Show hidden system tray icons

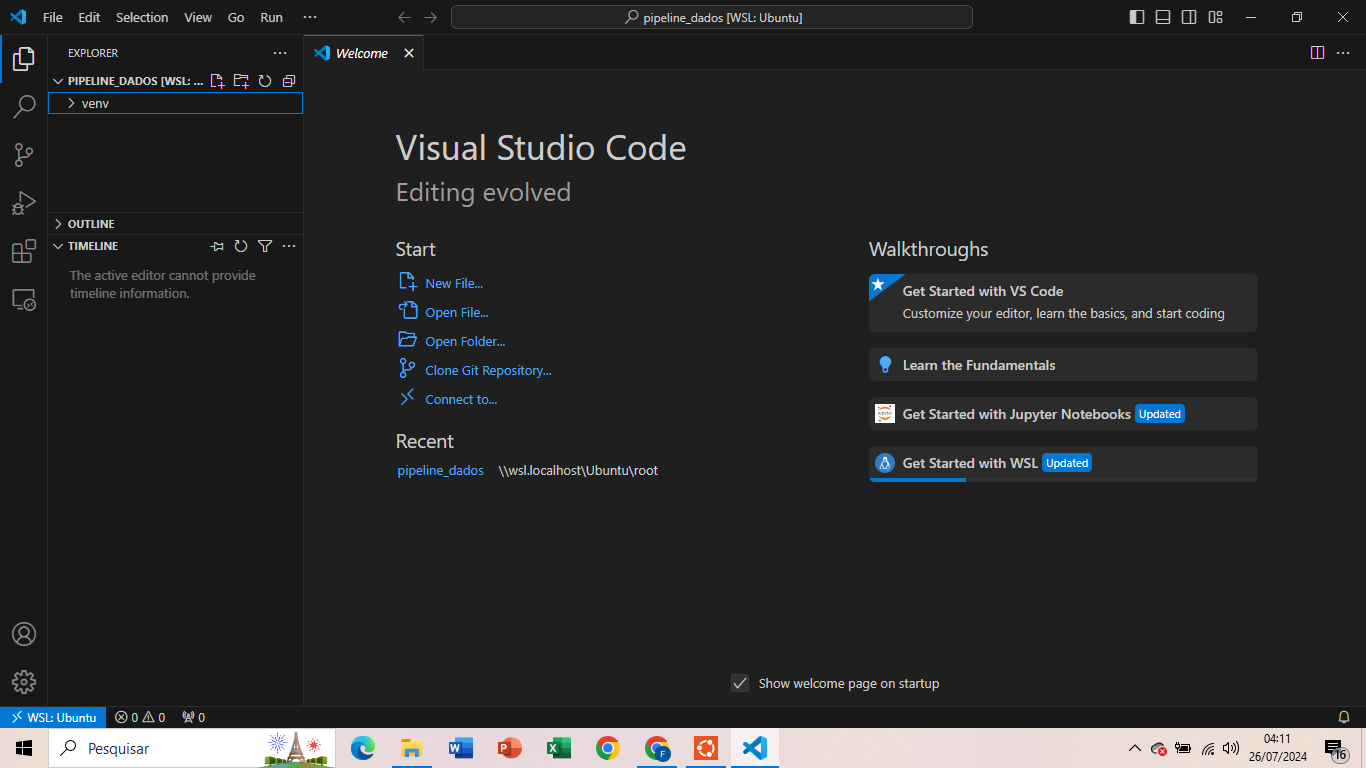pos(1134,748)
